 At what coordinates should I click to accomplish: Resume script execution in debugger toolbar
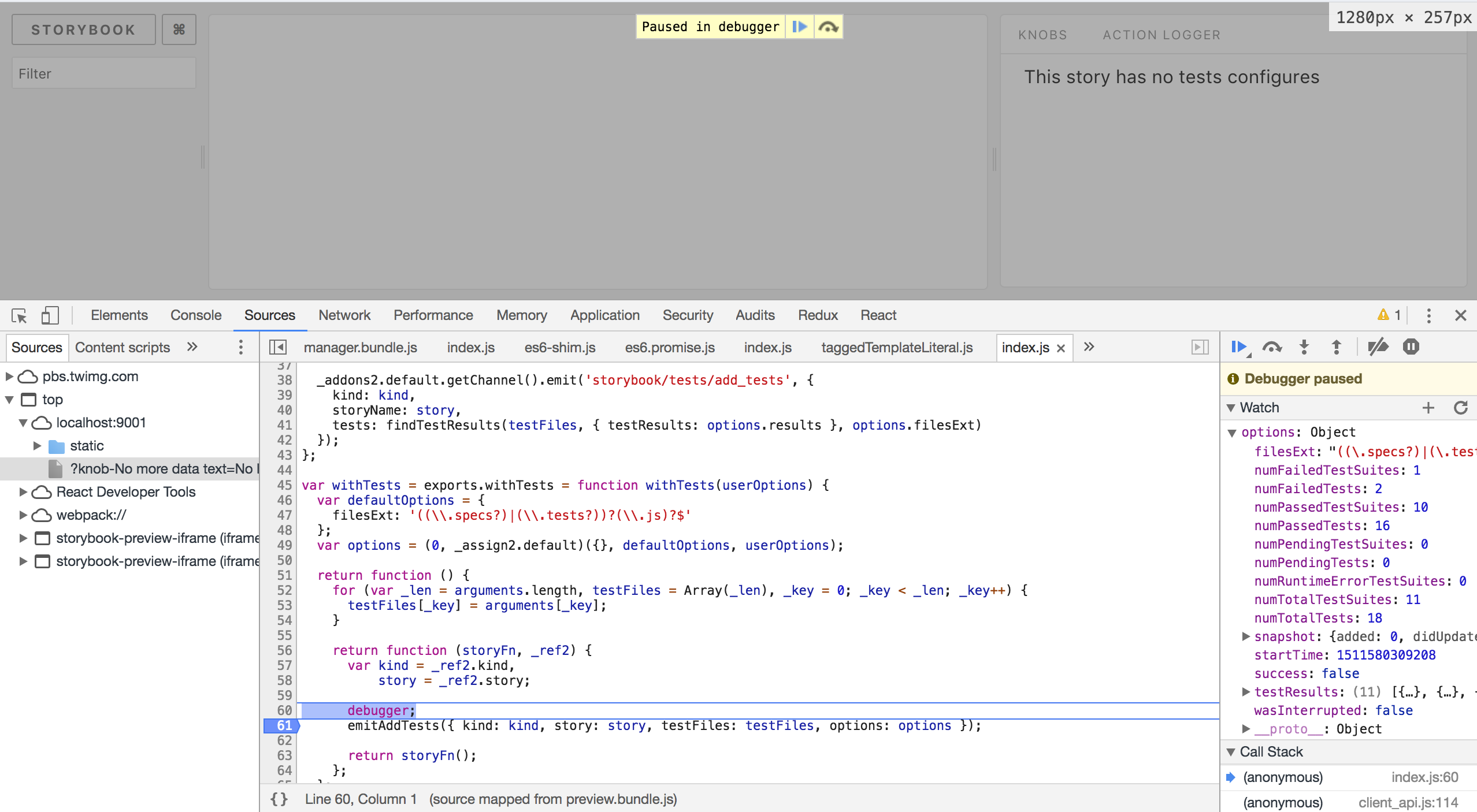pyautogui.click(x=1238, y=347)
